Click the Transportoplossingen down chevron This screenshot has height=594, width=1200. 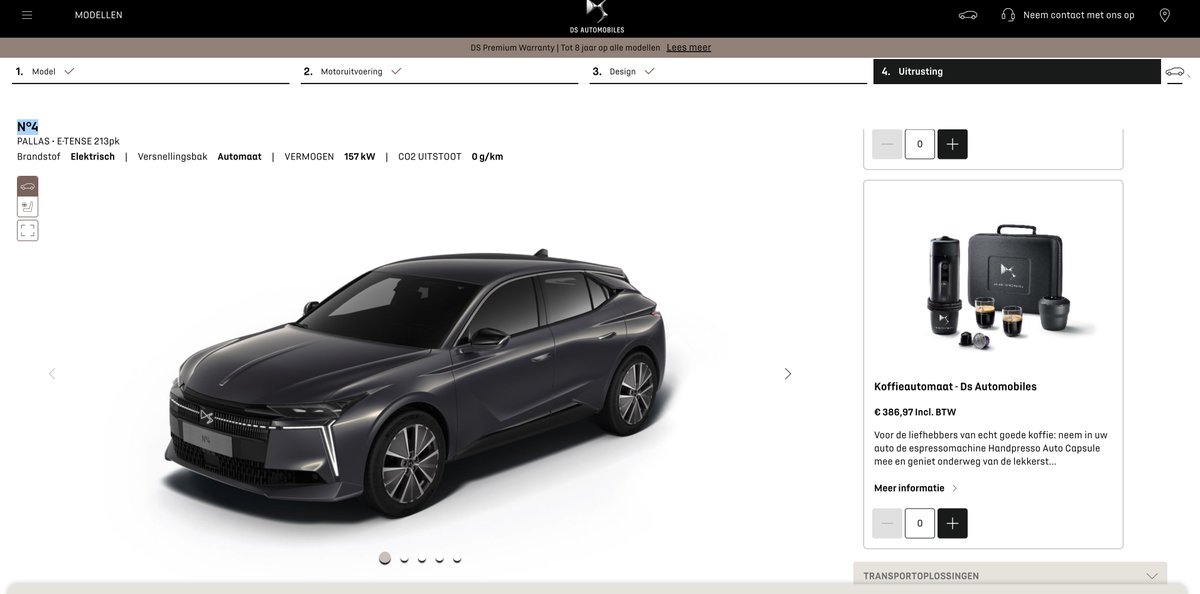pyautogui.click(x=1152, y=576)
